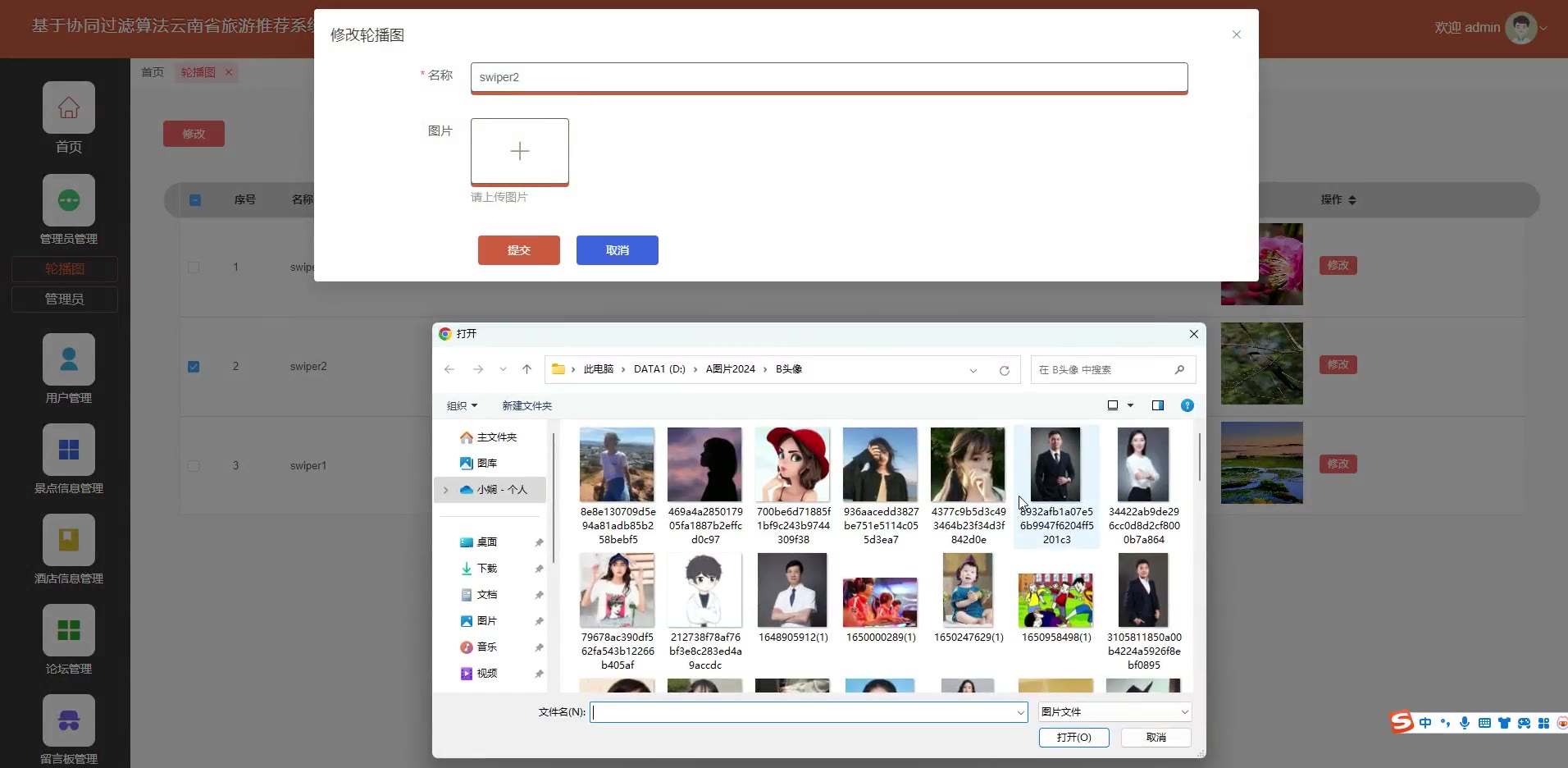Open 下载 in the navigation pane
1568x768 pixels.
(479, 569)
